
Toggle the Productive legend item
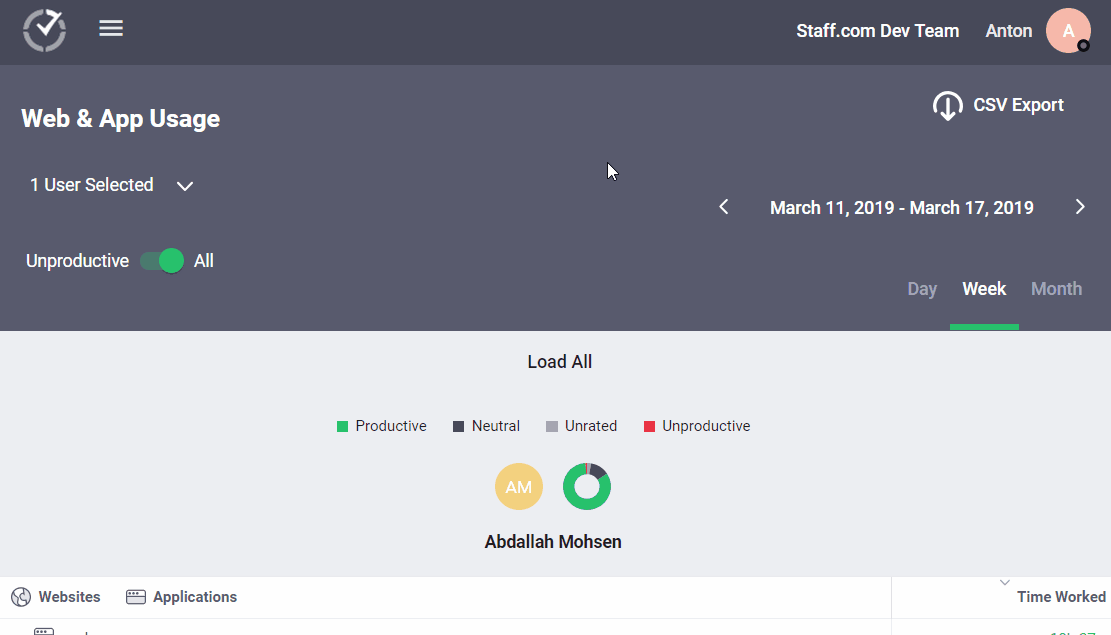pos(381,426)
